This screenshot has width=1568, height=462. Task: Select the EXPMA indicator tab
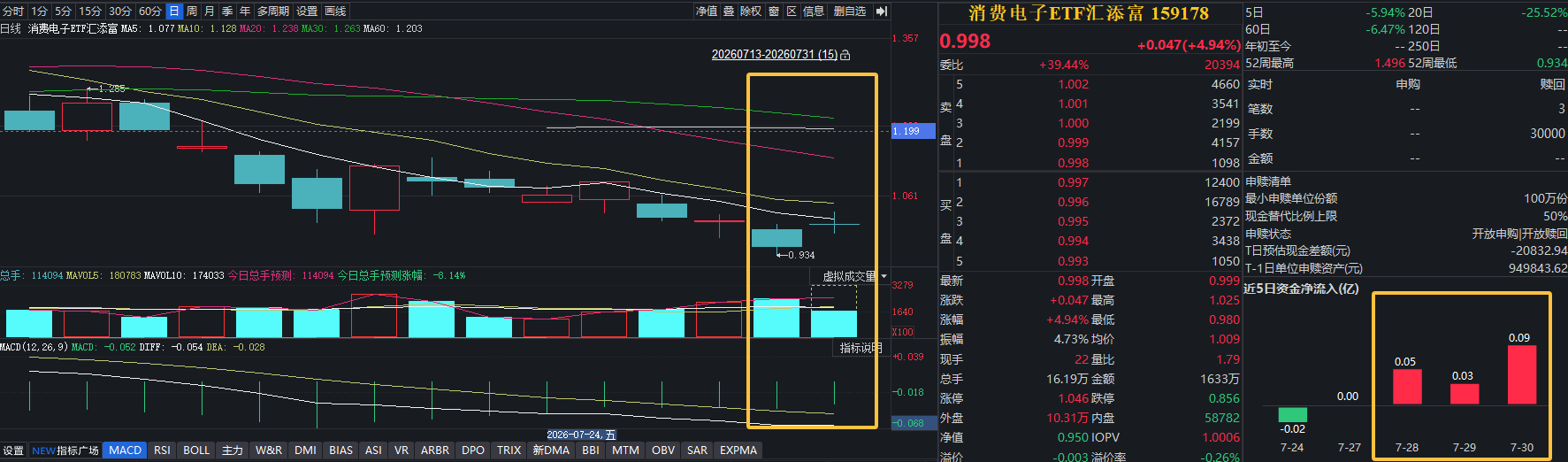pos(738,450)
